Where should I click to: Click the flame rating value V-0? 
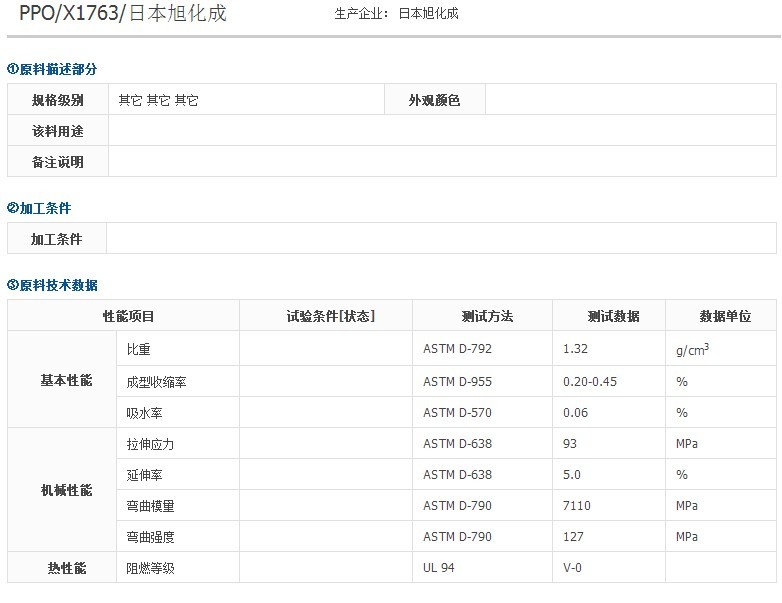click(x=573, y=567)
